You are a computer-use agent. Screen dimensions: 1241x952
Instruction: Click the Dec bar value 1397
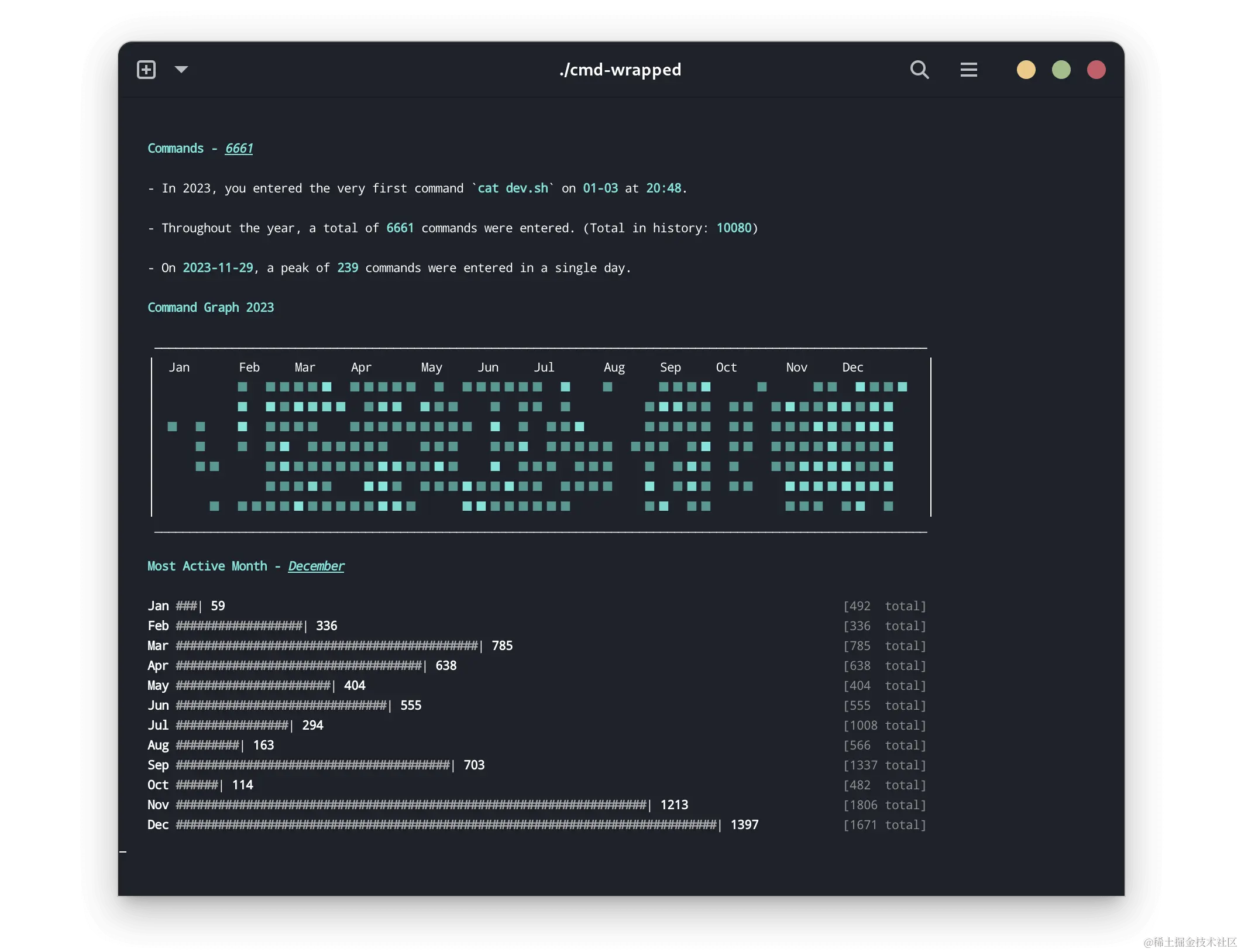(744, 825)
